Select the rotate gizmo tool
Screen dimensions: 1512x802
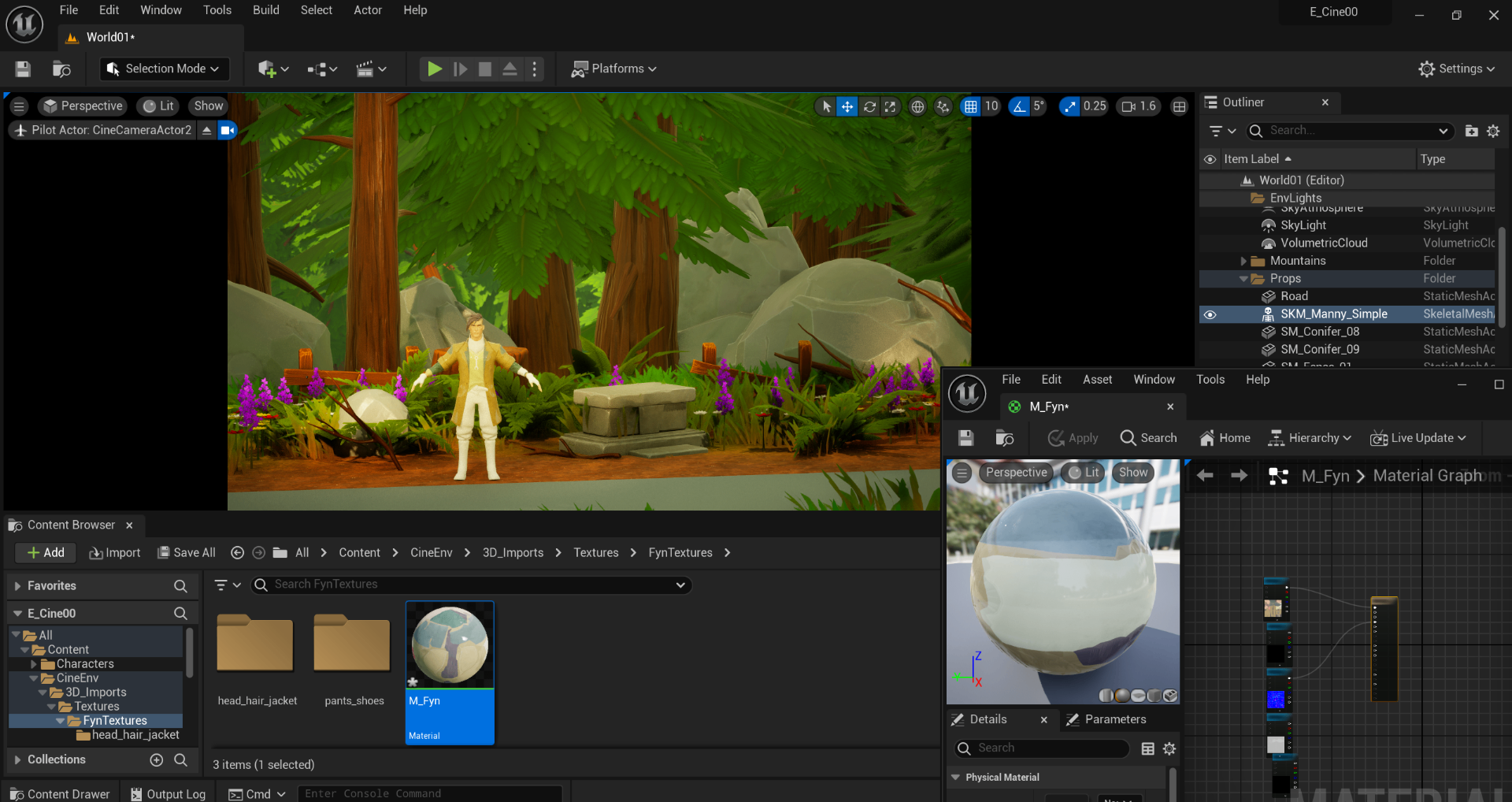point(869,106)
